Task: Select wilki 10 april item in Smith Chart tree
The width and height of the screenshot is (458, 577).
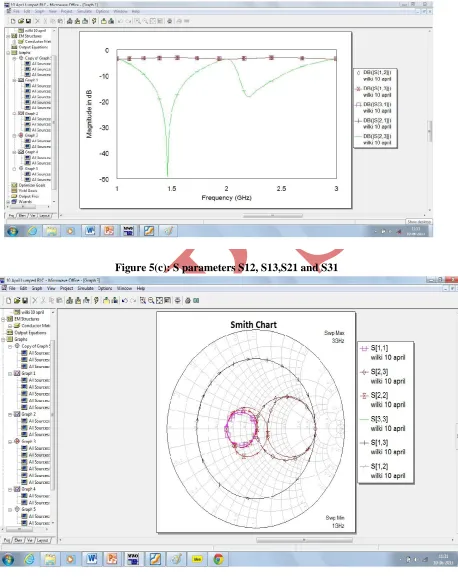Action: tap(32, 312)
